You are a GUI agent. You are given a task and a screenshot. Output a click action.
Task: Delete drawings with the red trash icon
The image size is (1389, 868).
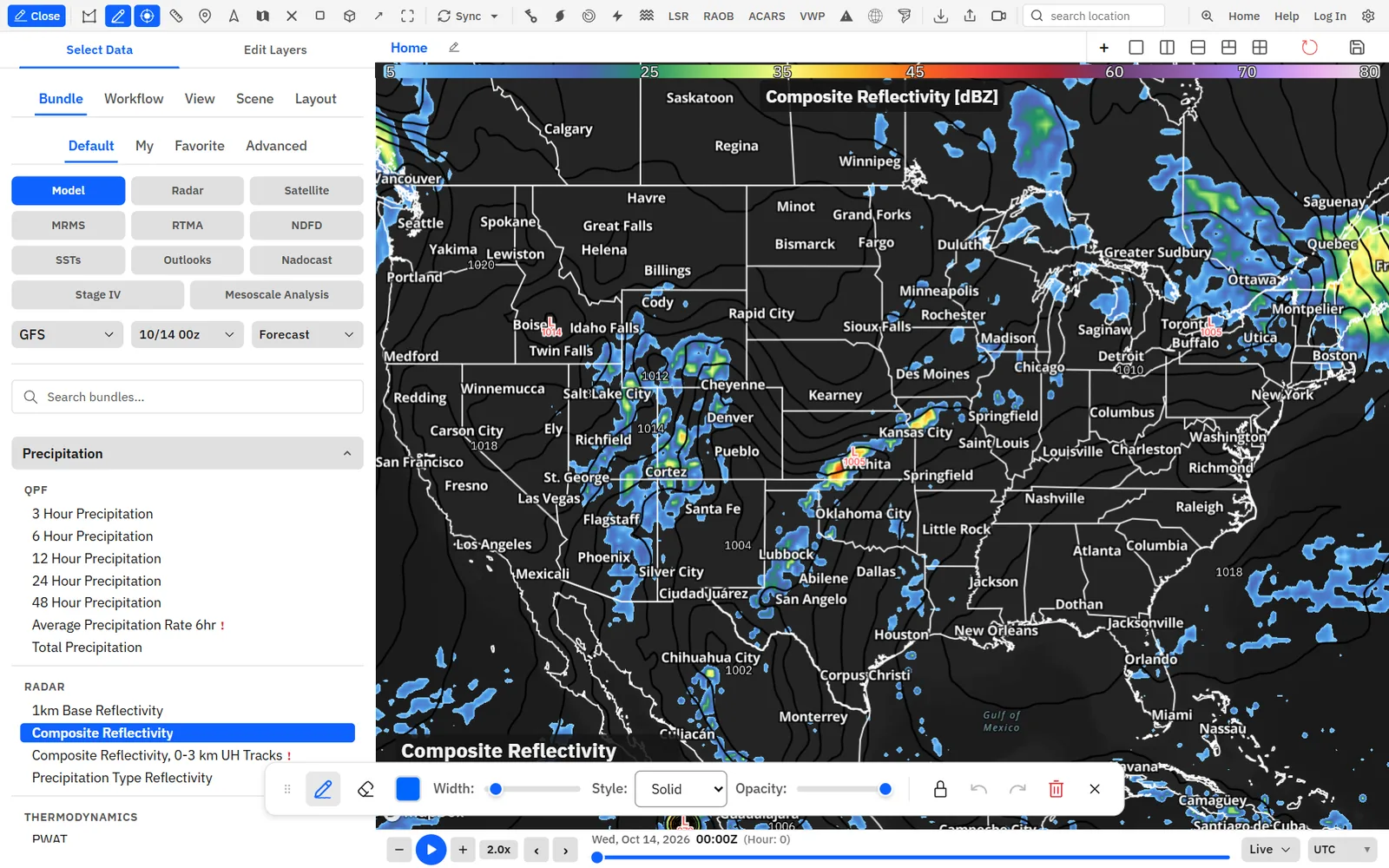[x=1056, y=789]
